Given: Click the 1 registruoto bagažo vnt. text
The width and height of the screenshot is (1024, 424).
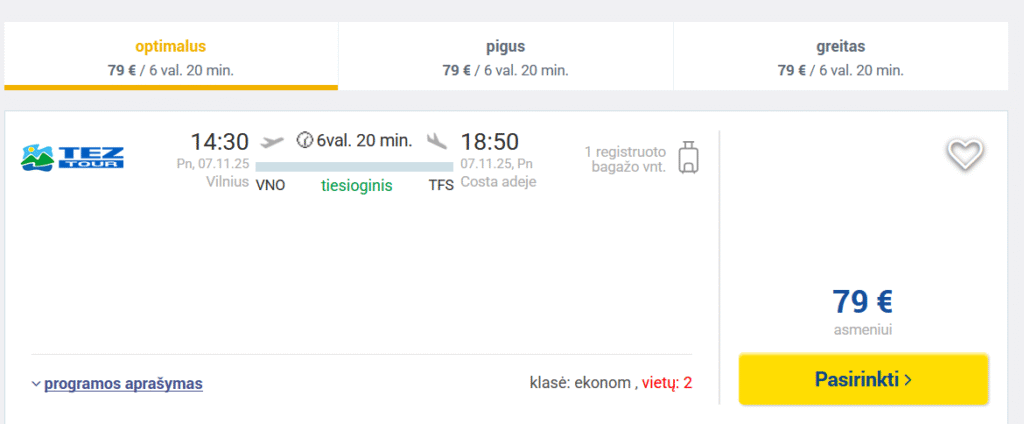Looking at the screenshot, I should tap(625, 160).
